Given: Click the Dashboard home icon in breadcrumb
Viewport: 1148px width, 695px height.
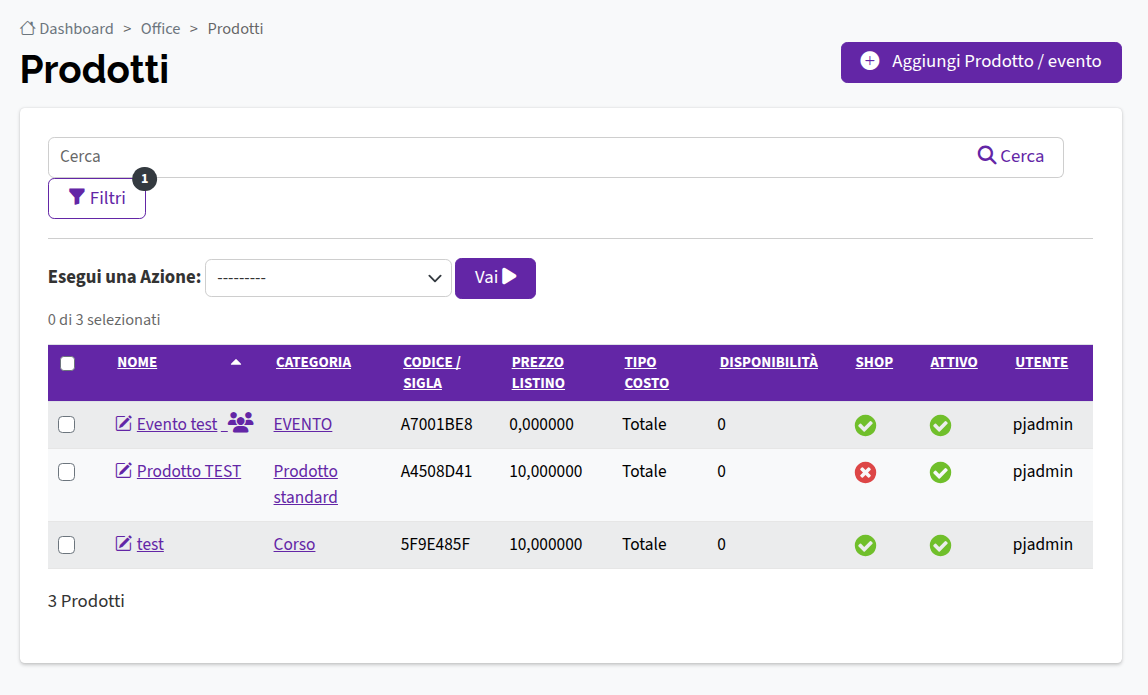Looking at the screenshot, I should pos(27,29).
